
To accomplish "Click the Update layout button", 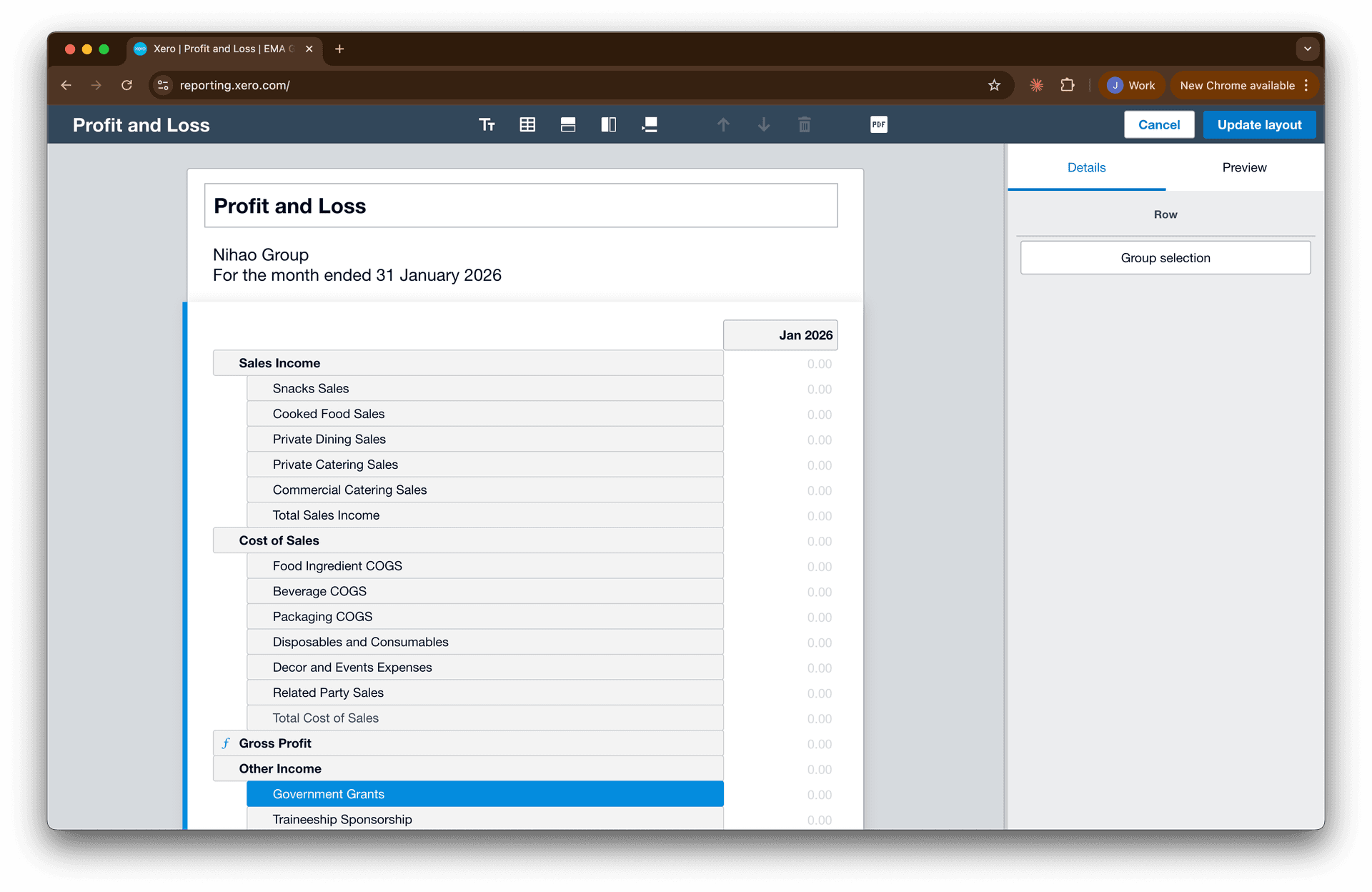I will pyautogui.click(x=1259, y=124).
